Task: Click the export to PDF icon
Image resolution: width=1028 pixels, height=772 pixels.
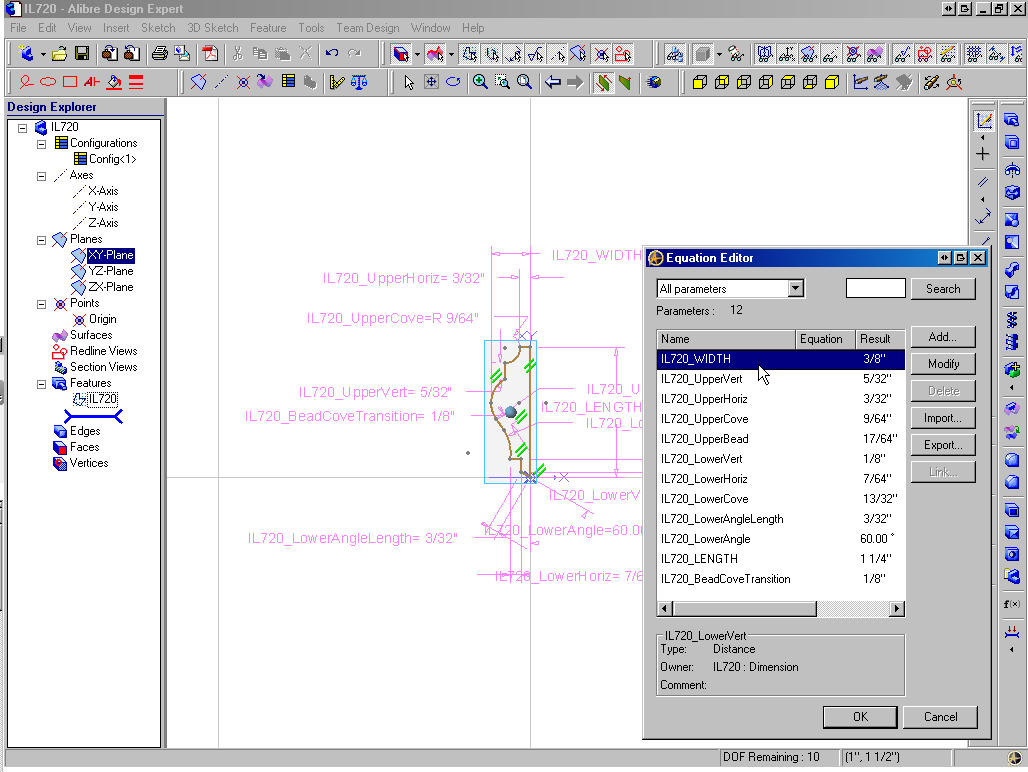Action: [x=210, y=54]
